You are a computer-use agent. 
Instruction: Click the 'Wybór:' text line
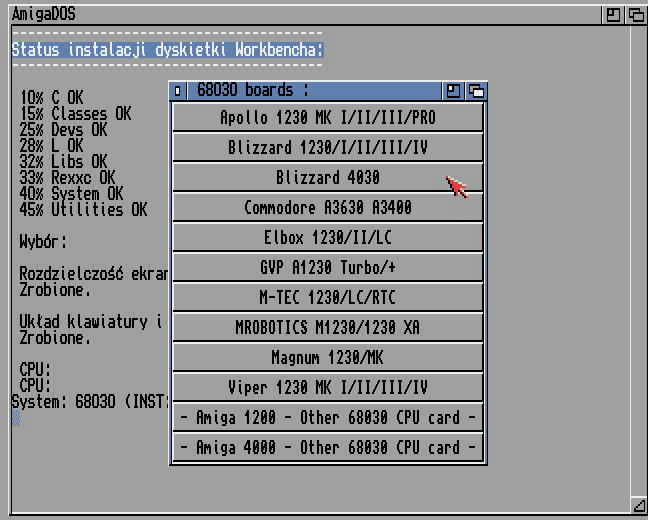point(43,241)
